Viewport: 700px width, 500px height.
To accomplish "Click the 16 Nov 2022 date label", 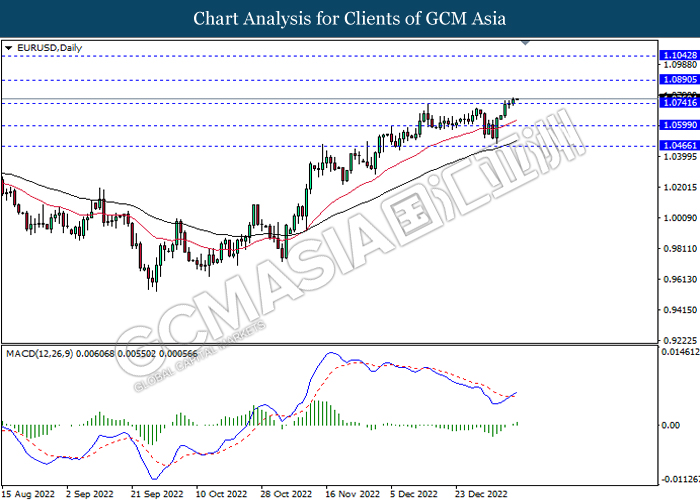I will click(352, 494).
